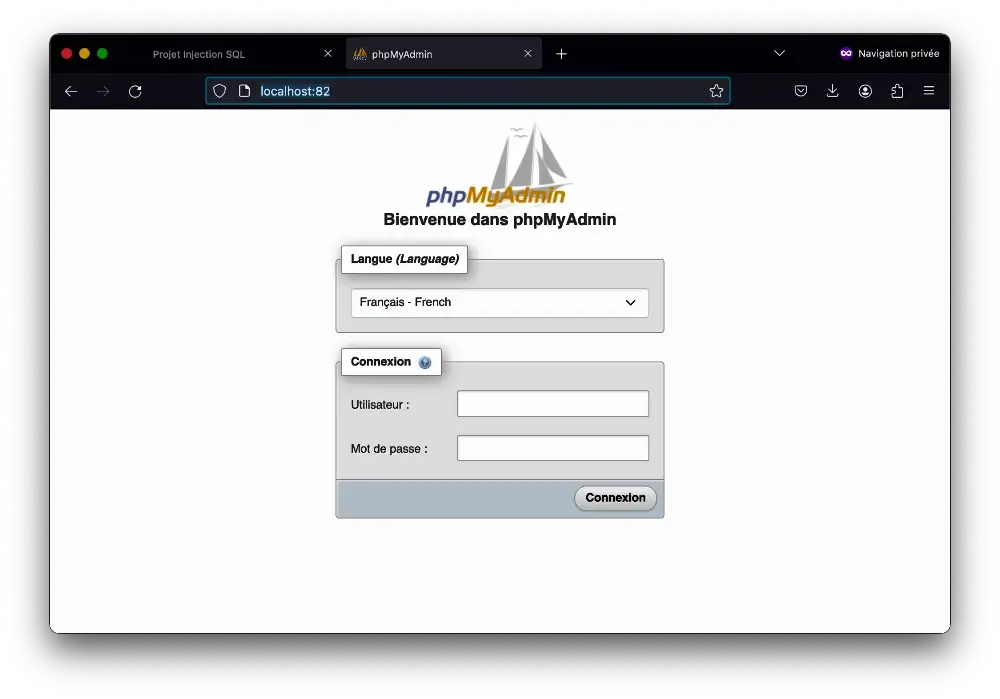The height and width of the screenshot is (699, 1000).
Task: Open the Pocket save icon
Action: tap(801, 91)
